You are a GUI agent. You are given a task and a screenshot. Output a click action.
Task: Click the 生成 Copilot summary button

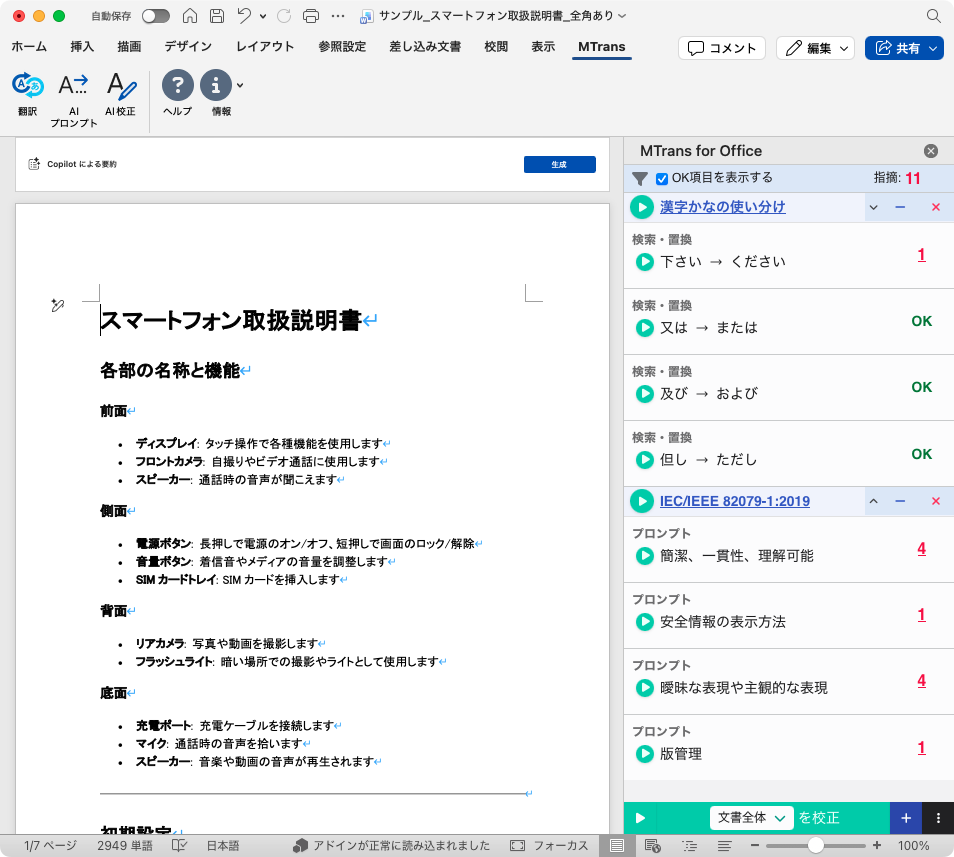tap(559, 164)
